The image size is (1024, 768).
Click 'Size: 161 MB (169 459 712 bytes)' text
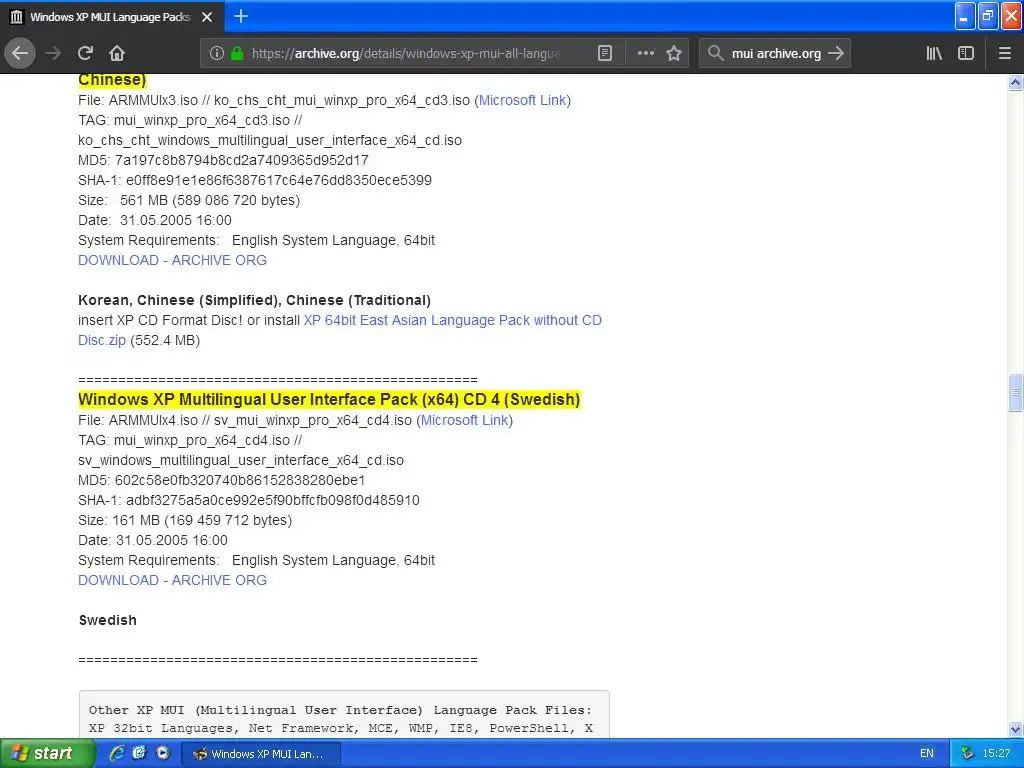185,521
